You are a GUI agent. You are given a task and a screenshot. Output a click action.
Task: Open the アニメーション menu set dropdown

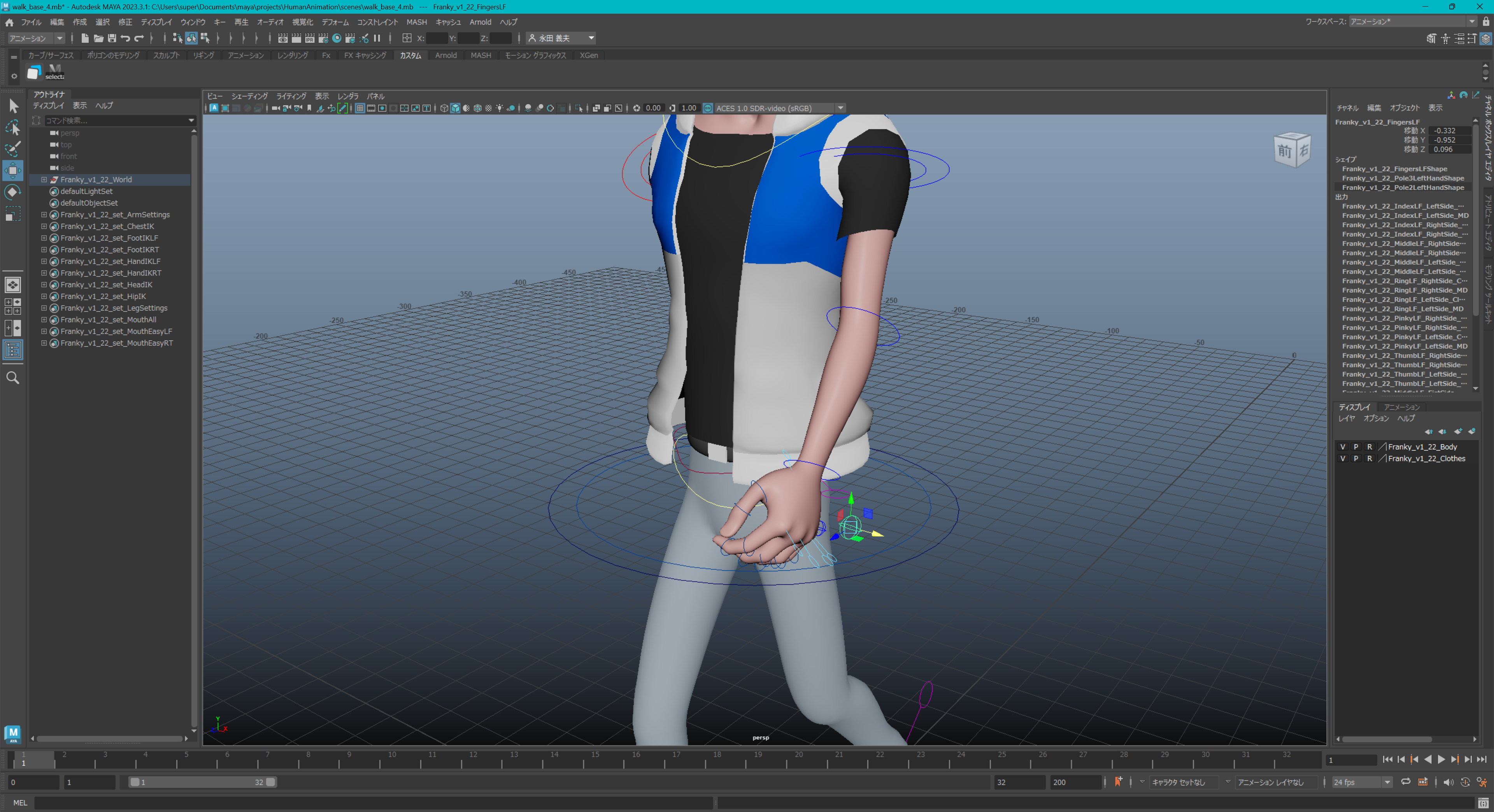(x=36, y=38)
